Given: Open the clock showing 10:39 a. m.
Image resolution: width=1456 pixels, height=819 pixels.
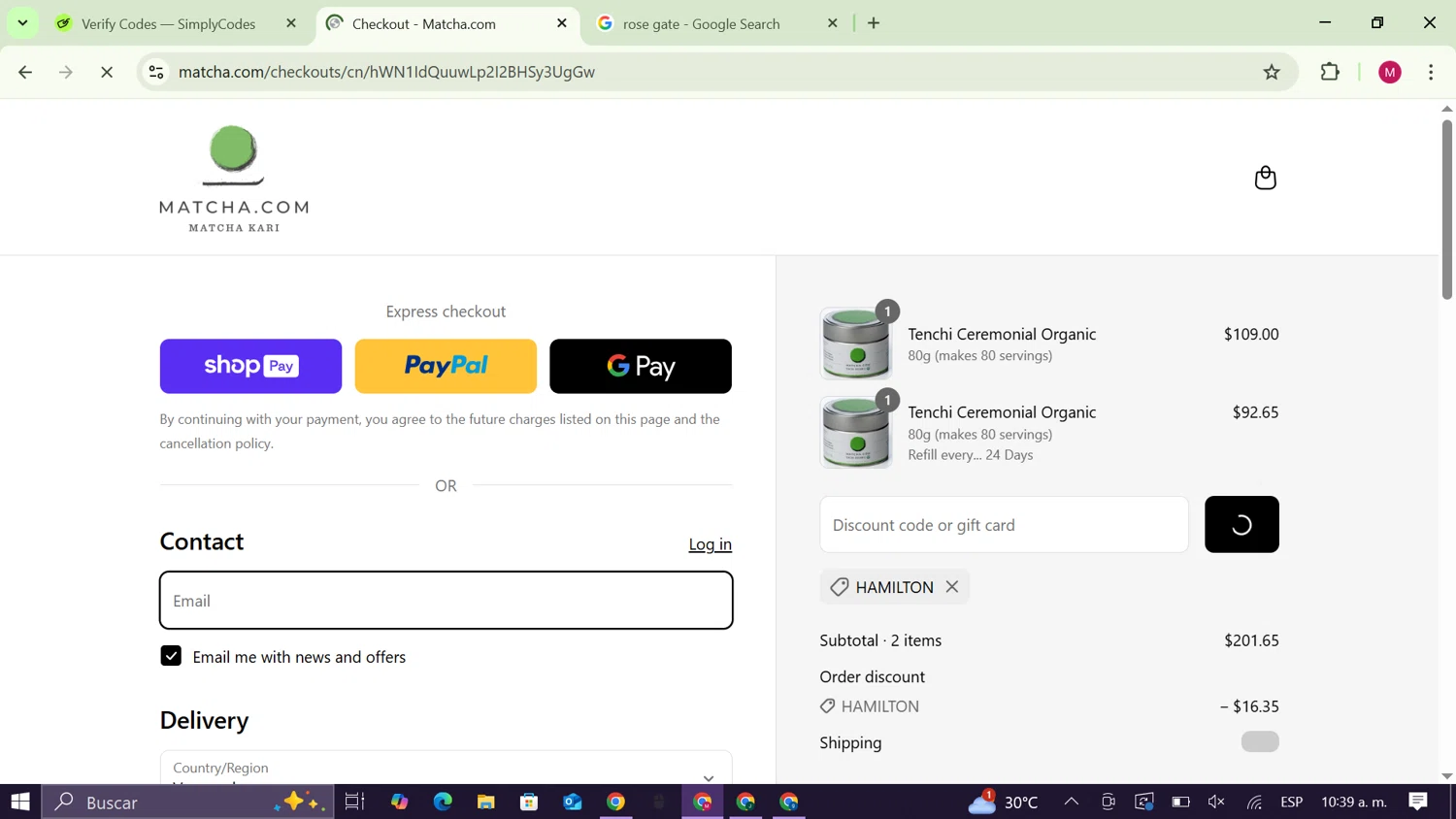Looking at the screenshot, I should coord(1354,802).
